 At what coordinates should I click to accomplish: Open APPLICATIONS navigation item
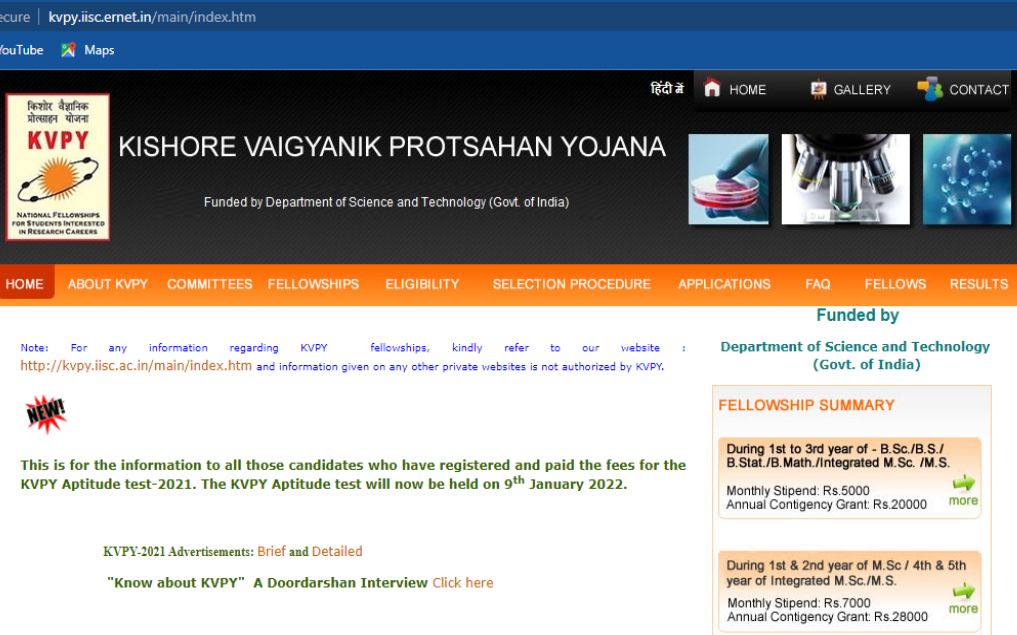pyautogui.click(x=724, y=284)
